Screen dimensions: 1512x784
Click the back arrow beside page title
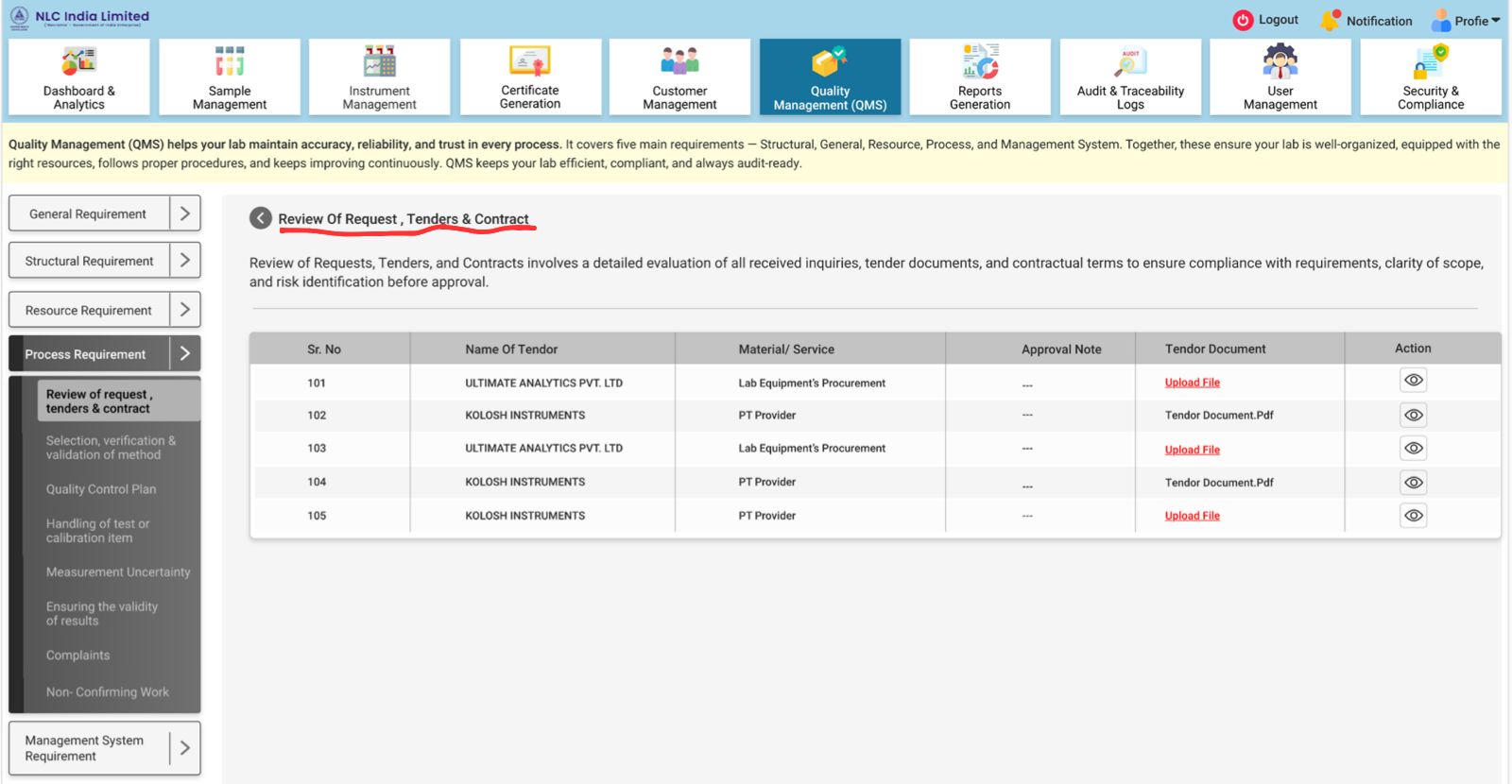[x=261, y=218]
